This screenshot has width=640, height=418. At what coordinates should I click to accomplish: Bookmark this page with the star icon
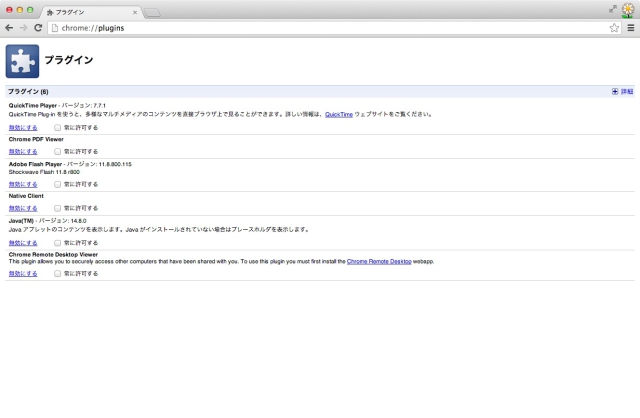[x=614, y=28]
